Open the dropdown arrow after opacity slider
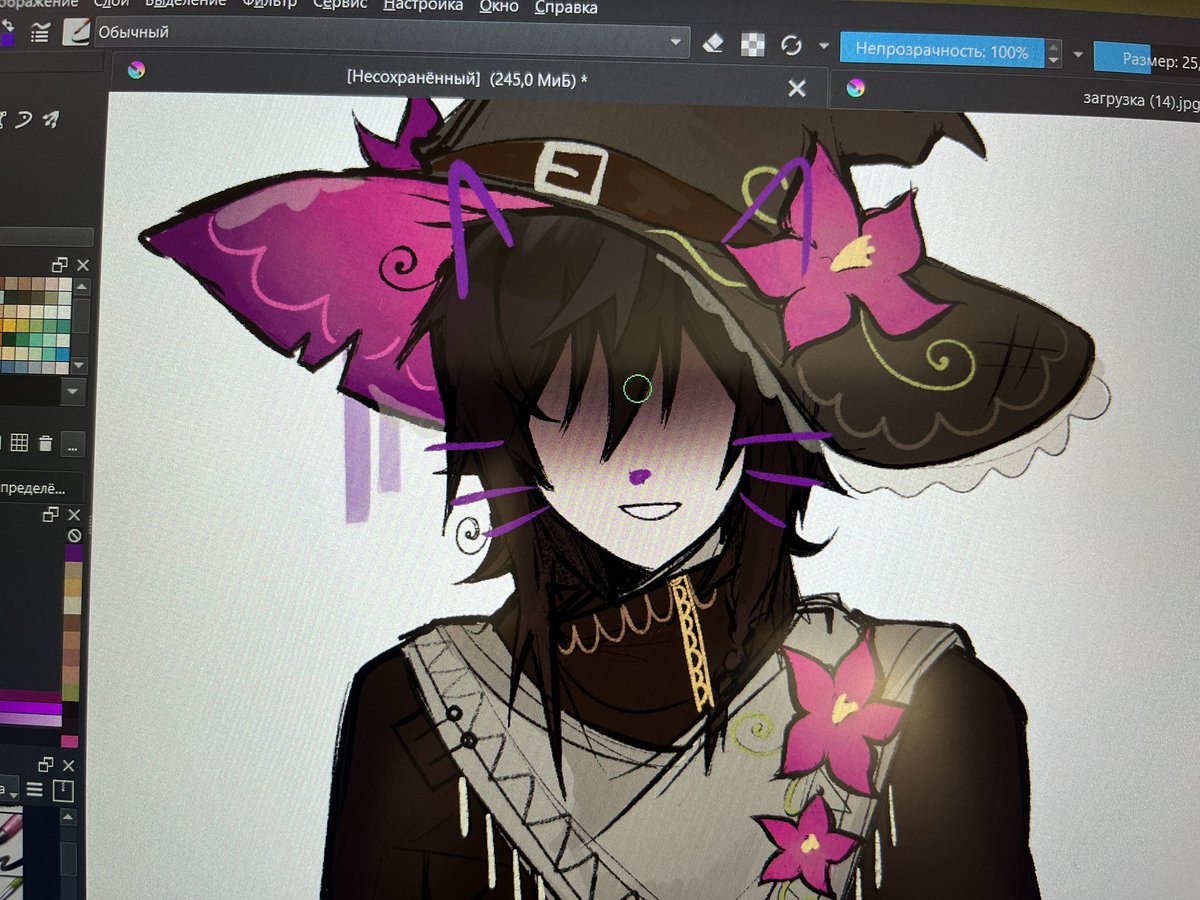This screenshot has height=900, width=1200. point(1078,54)
